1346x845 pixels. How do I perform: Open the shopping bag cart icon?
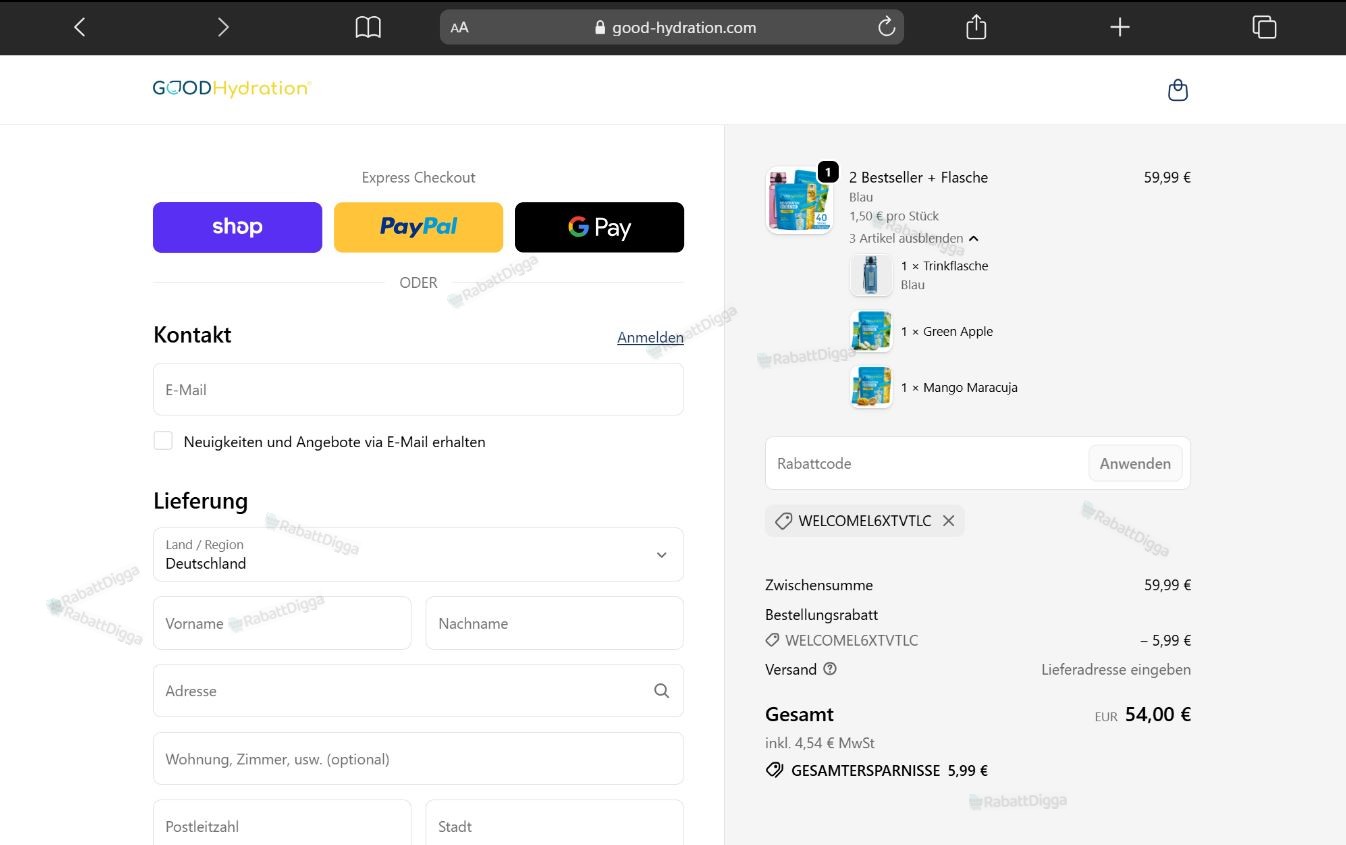point(1178,90)
